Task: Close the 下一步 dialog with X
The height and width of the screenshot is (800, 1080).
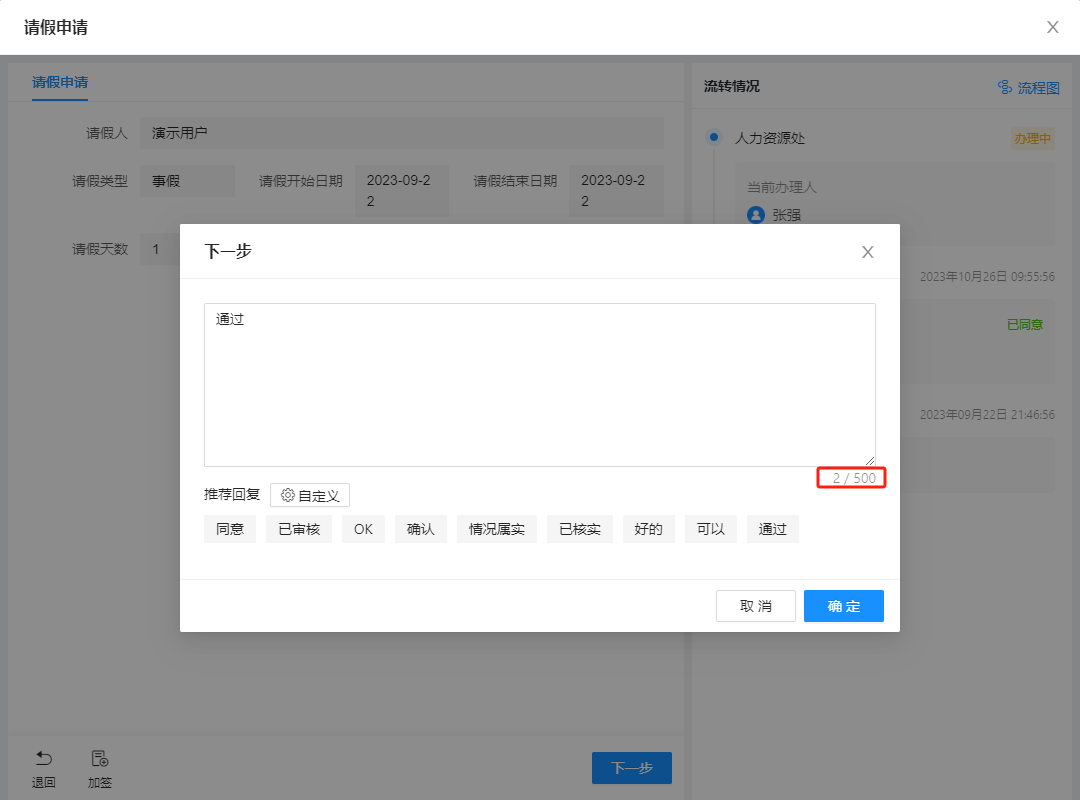Action: coord(867,252)
